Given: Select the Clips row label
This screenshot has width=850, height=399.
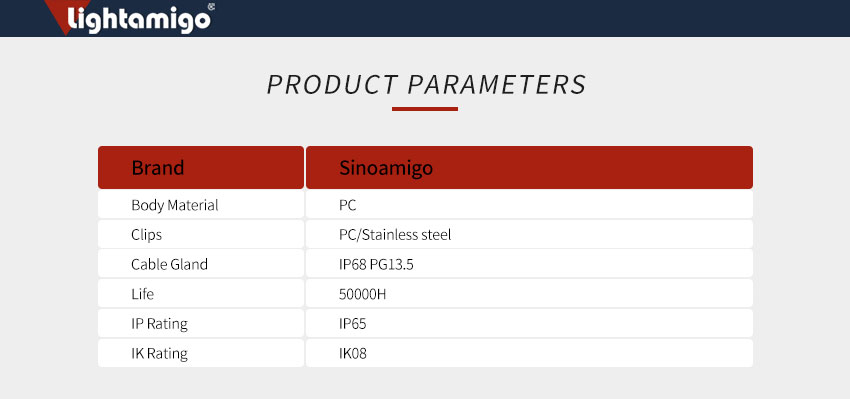Looking at the screenshot, I should coord(146,235).
